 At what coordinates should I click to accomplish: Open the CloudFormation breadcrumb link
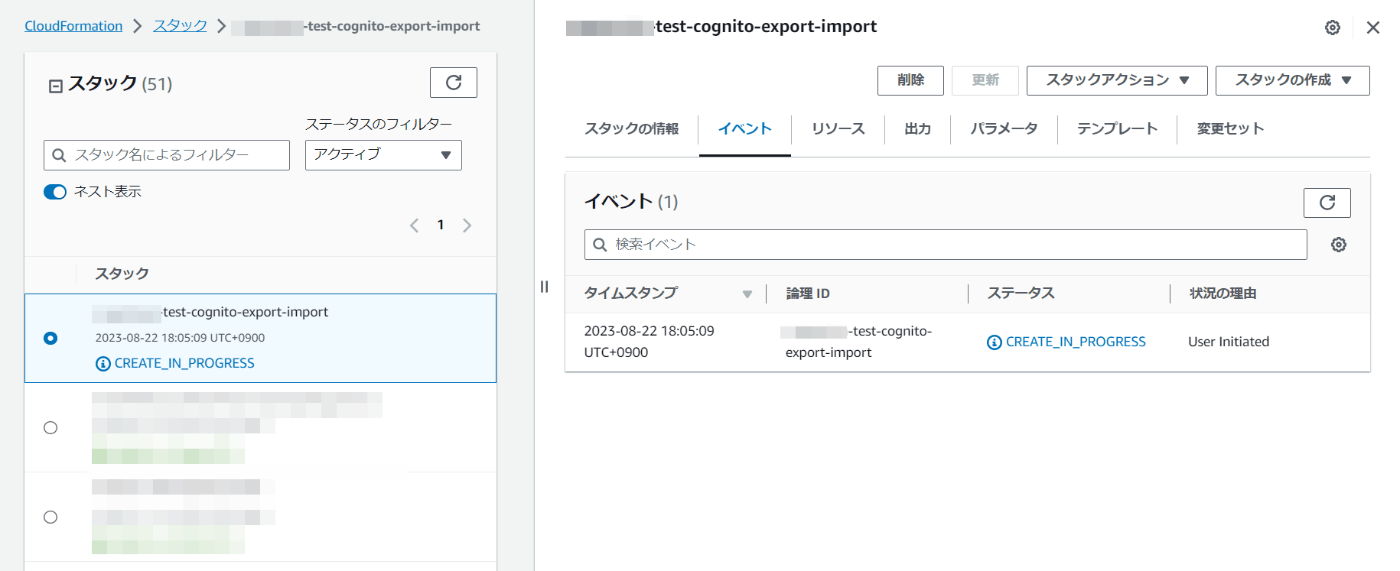pyautogui.click(x=74, y=26)
